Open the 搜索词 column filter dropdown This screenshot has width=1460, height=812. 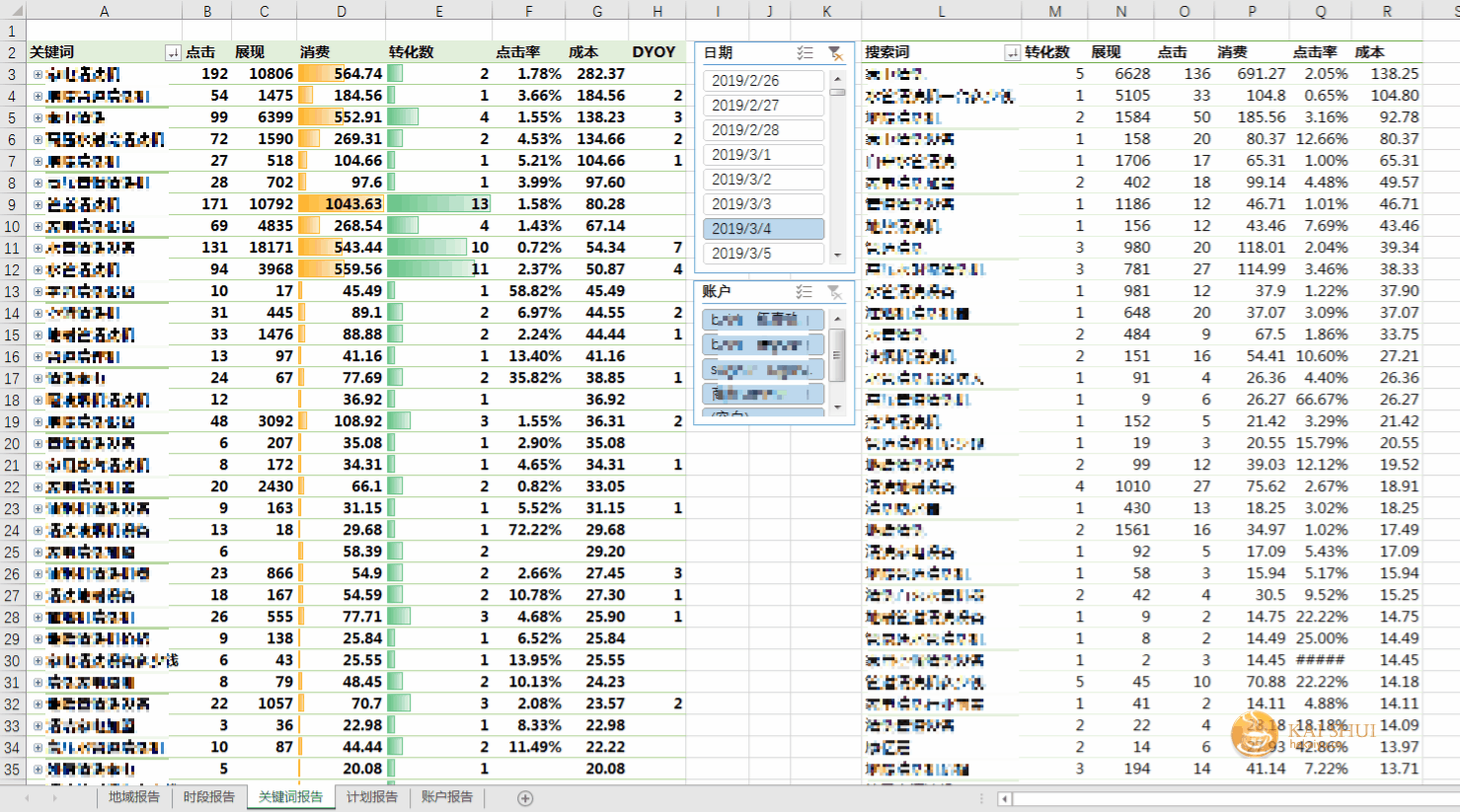point(1012,53)
